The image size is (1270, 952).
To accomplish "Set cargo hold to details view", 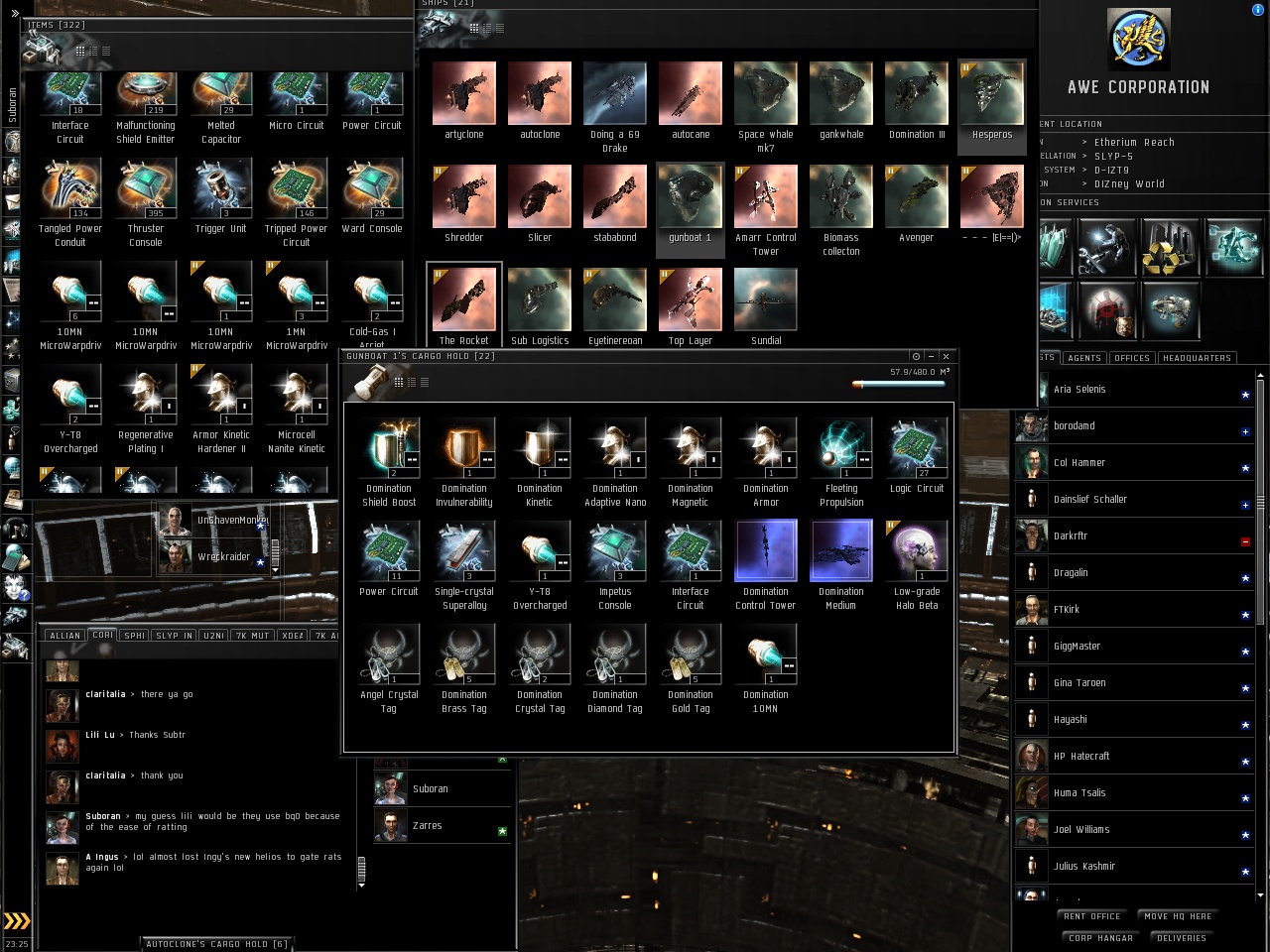I will [412, 382].
